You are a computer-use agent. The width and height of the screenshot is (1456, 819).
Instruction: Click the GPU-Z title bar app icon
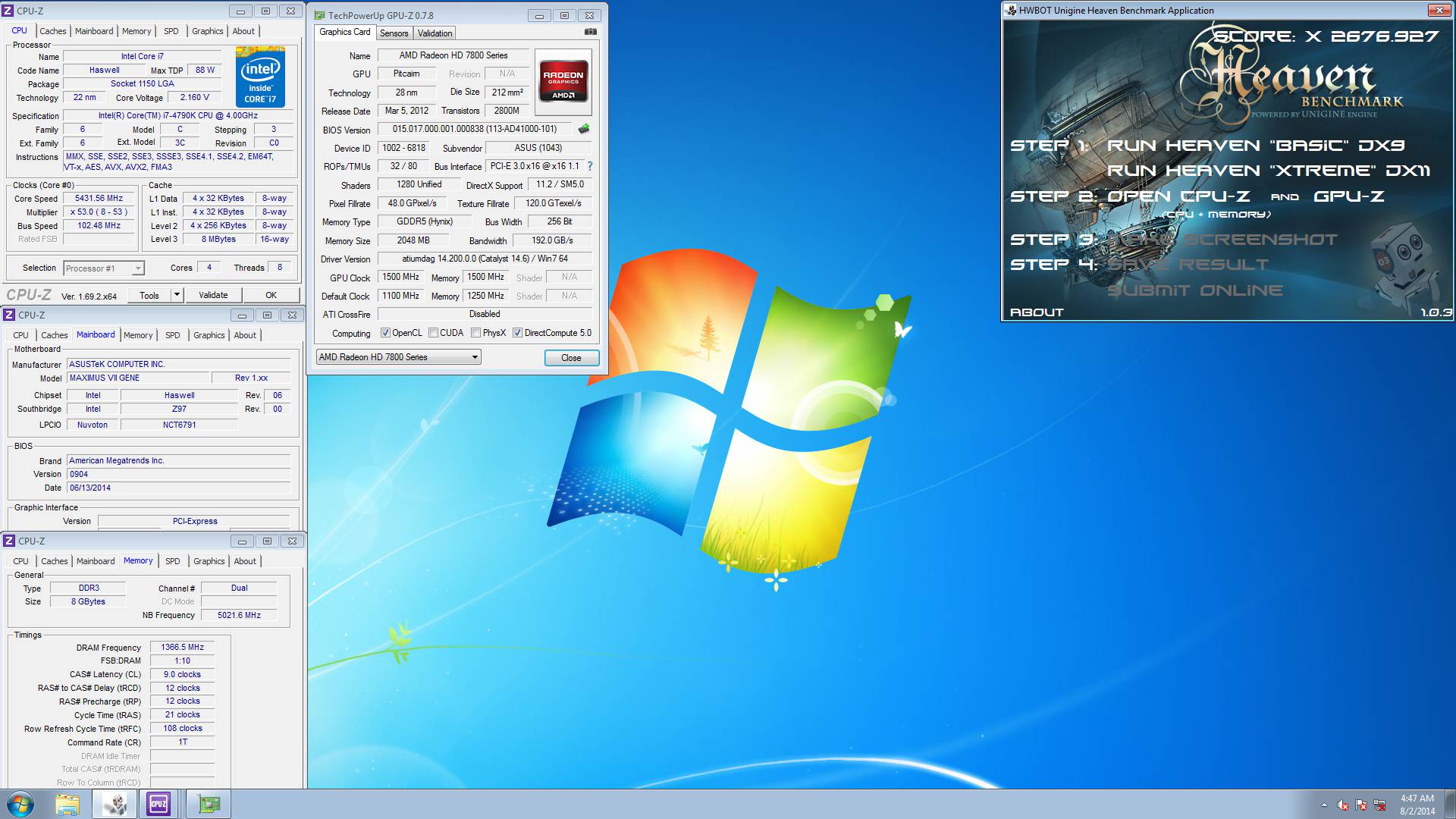[320, 15]
